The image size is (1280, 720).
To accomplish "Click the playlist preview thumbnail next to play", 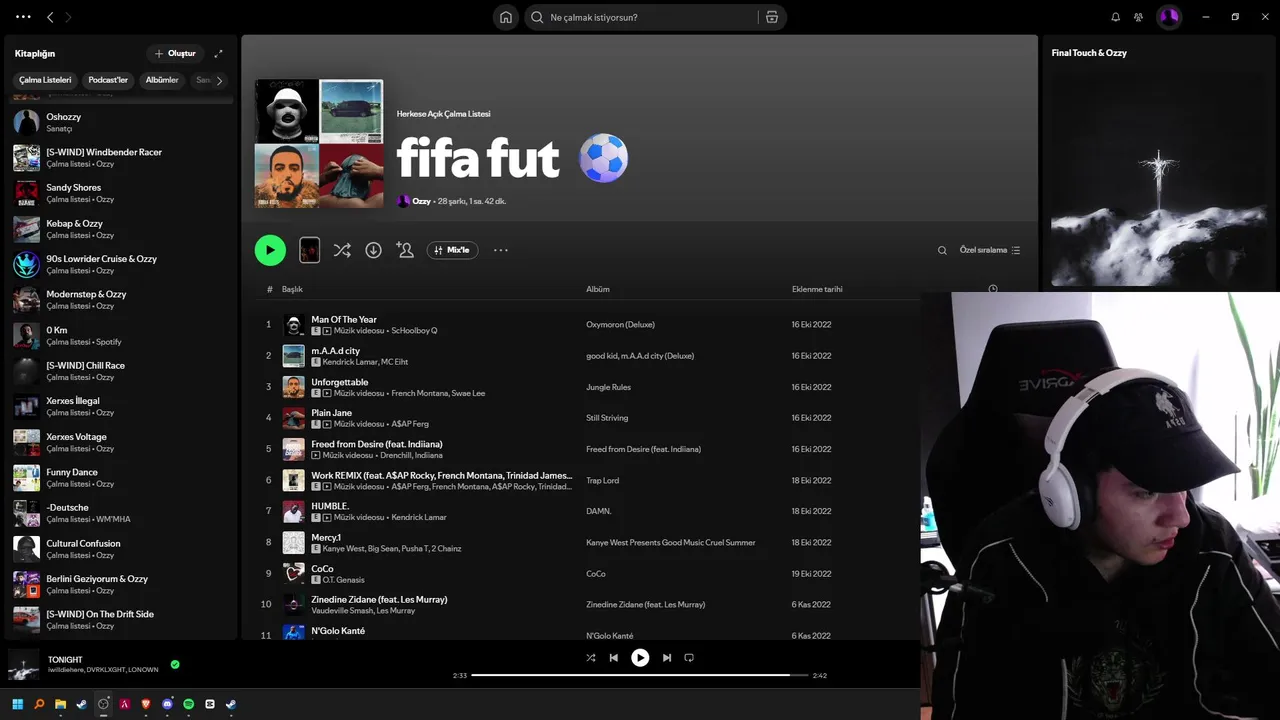I will [310, 250].
